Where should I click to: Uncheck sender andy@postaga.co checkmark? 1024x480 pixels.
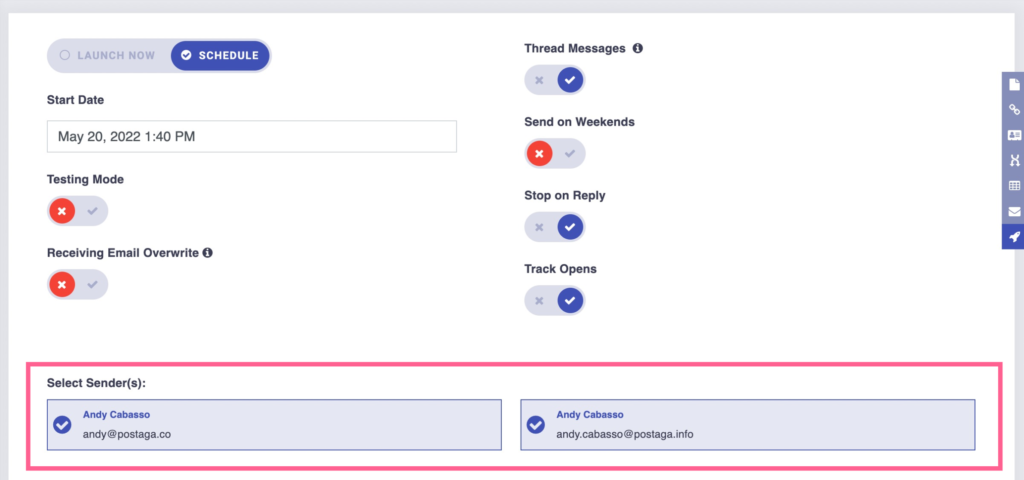coord(62,424)
